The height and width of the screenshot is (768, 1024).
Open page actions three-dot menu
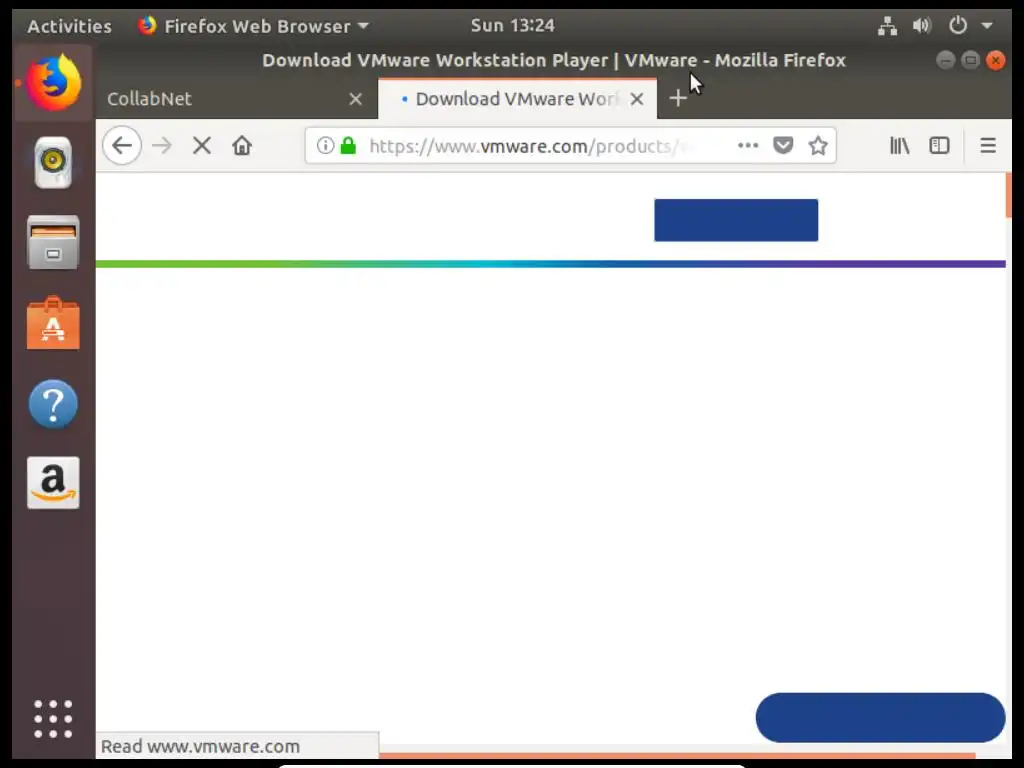click(x=748, y=146)
